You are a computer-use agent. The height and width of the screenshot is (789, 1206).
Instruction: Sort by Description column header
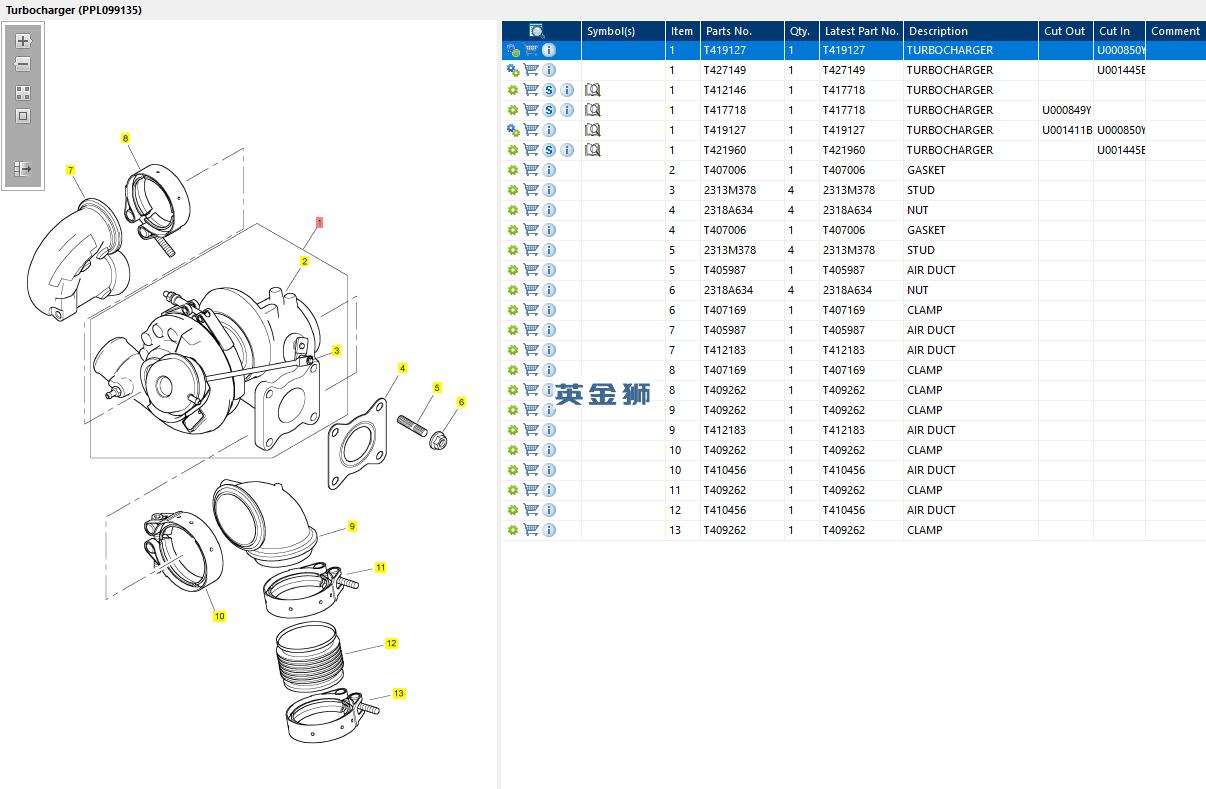[938, 31]
